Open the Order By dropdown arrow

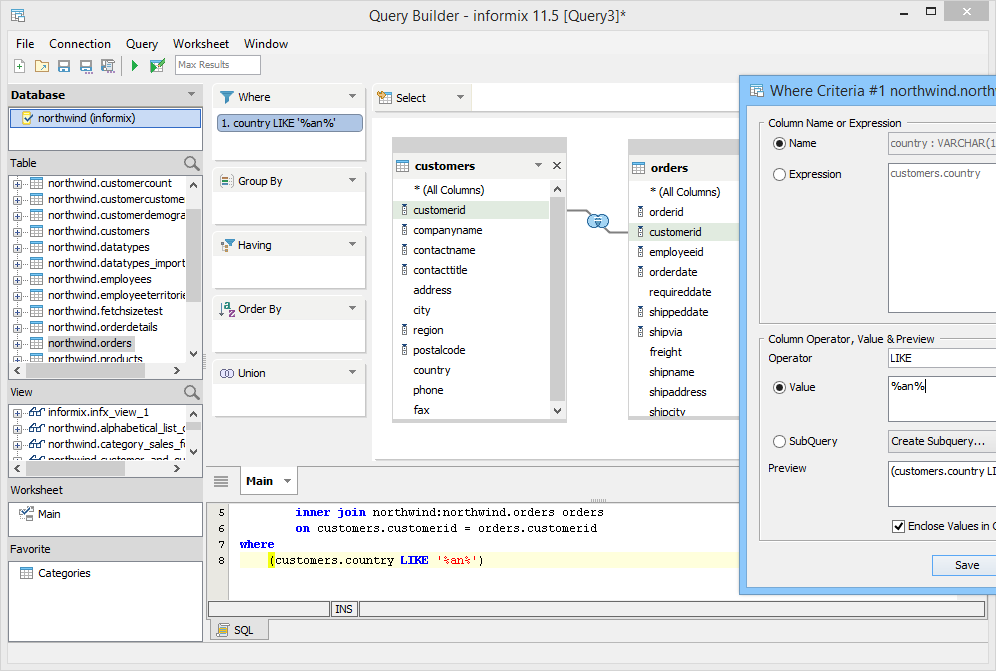pyautogui.click(x=352, y=309)
